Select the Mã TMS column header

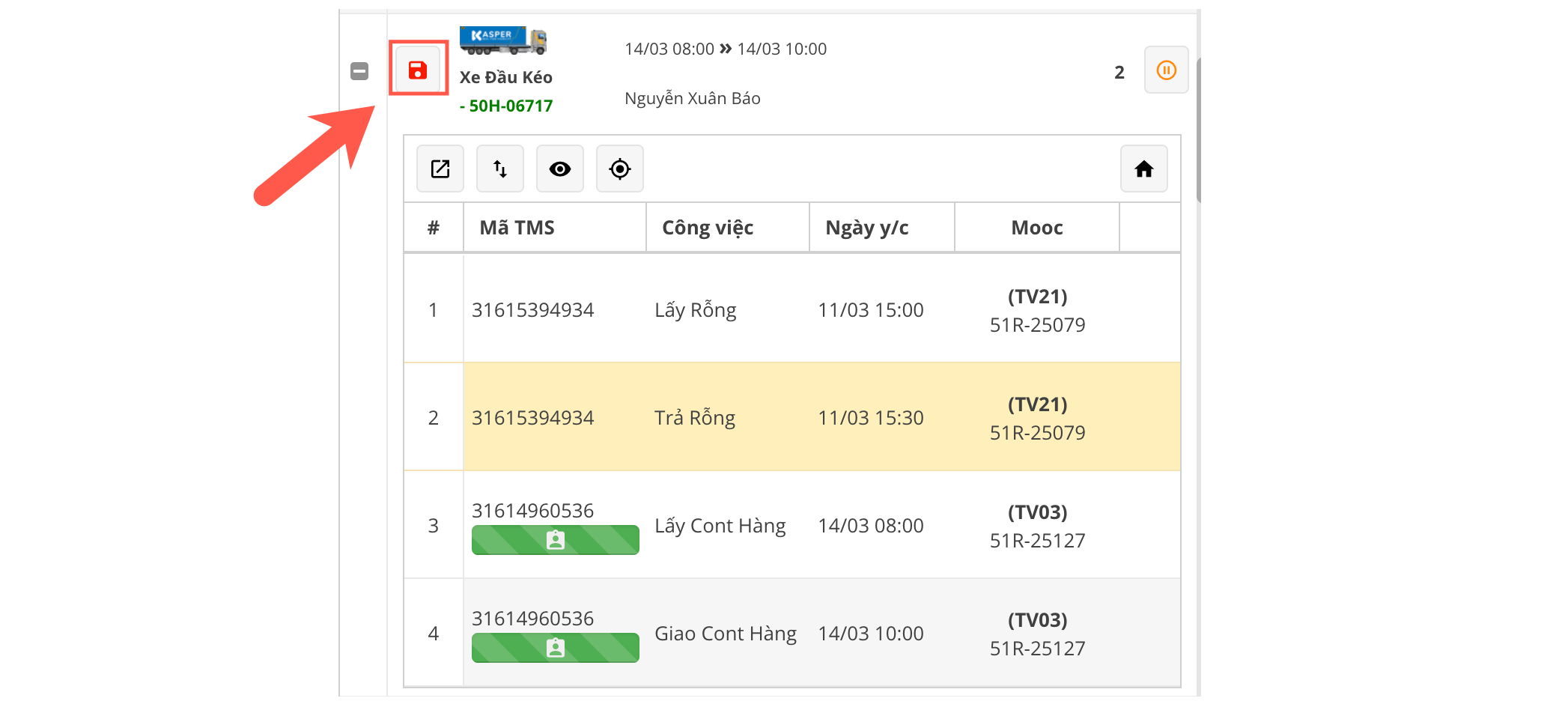click(517, 228)
